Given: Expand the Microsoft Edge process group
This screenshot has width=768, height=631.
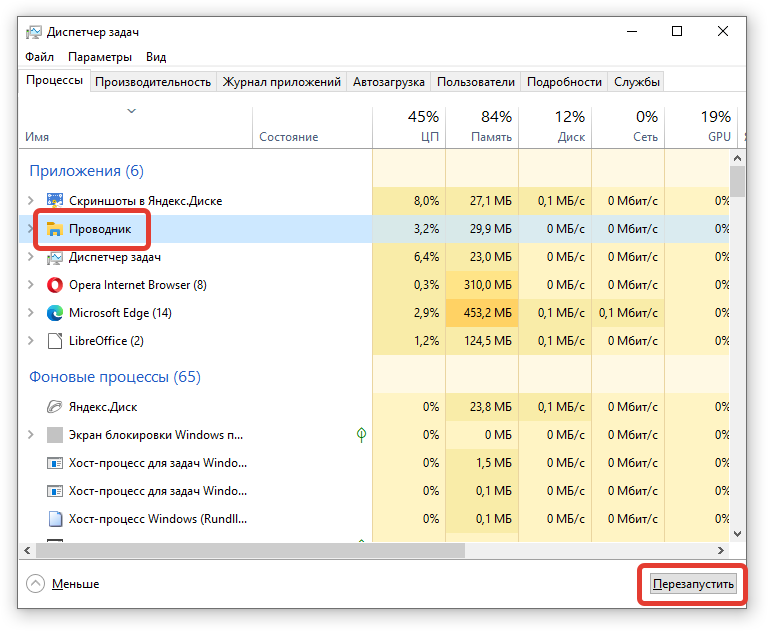Looking at the screenshot, I should 31,313.
